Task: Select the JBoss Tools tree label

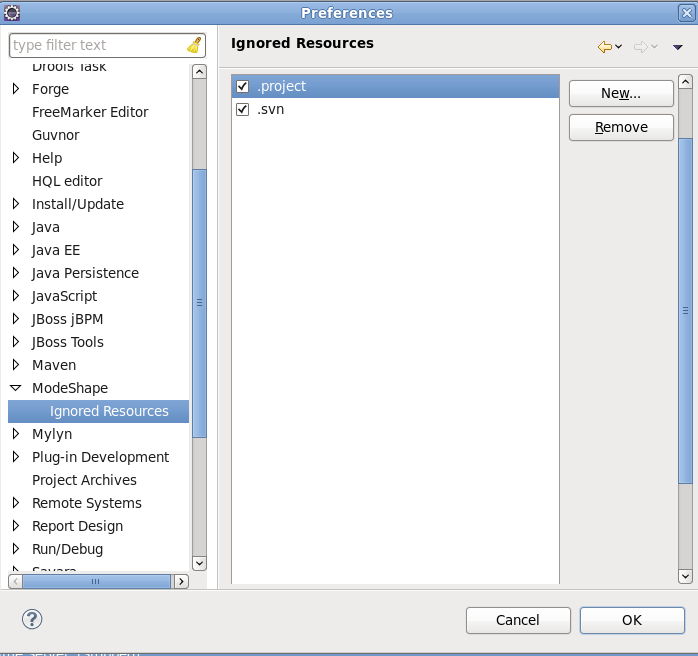Action: click(x=68, y=342)
